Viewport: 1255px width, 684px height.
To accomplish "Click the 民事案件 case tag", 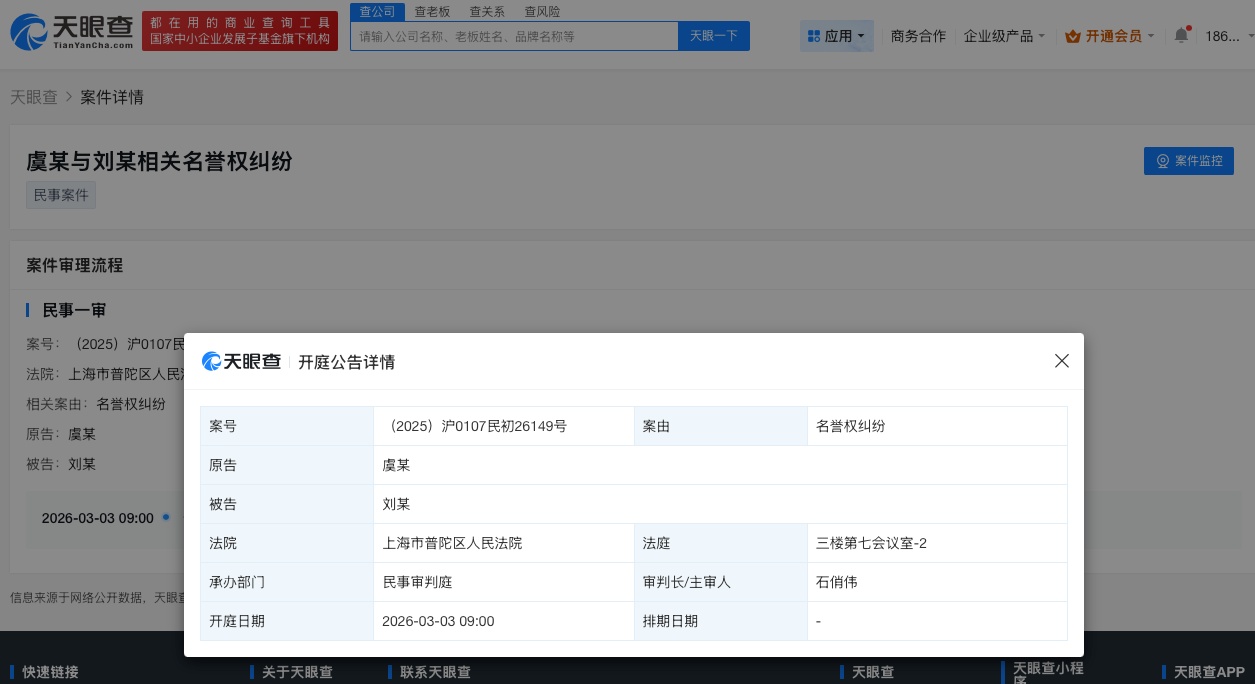I will (61, 195).
